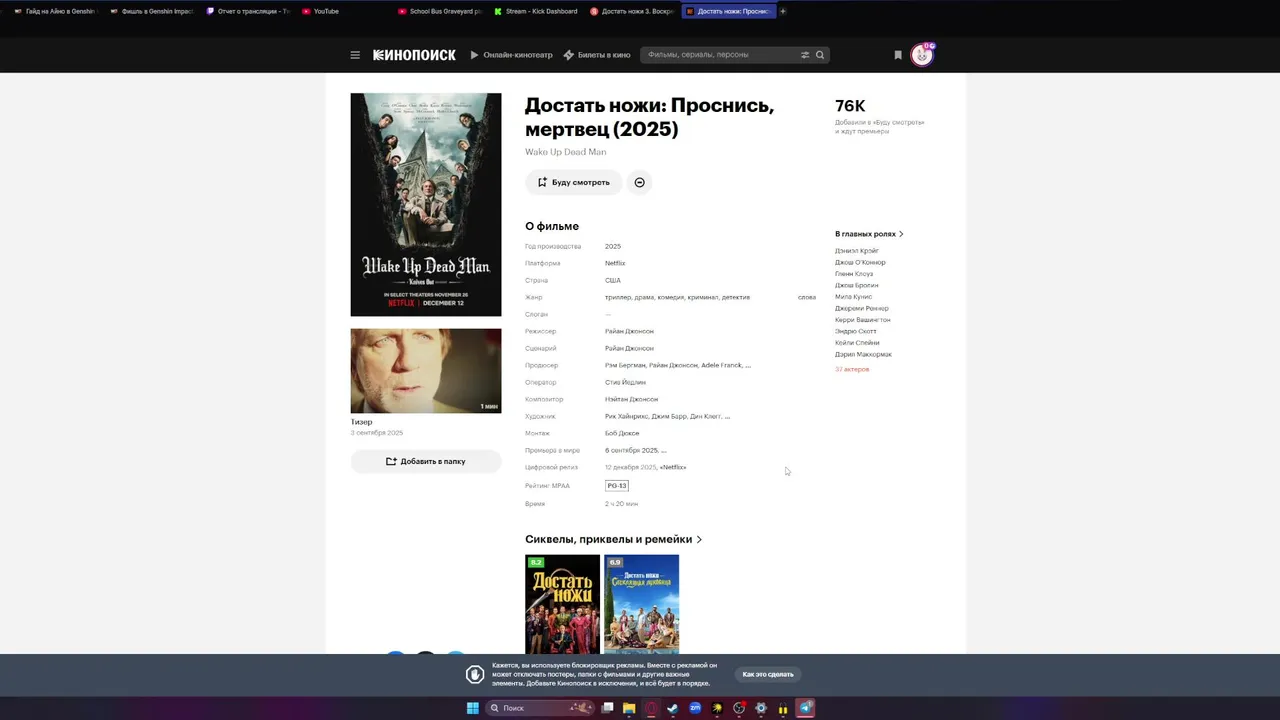Click the taskbar Поиск search box
The image size is (1280, 720).
(539, 708)
